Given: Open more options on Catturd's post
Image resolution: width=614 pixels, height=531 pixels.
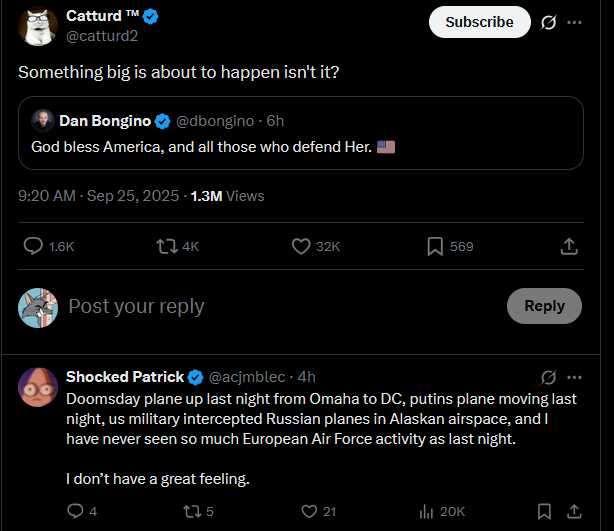Looking at the screenshot, I should (574, 22).
